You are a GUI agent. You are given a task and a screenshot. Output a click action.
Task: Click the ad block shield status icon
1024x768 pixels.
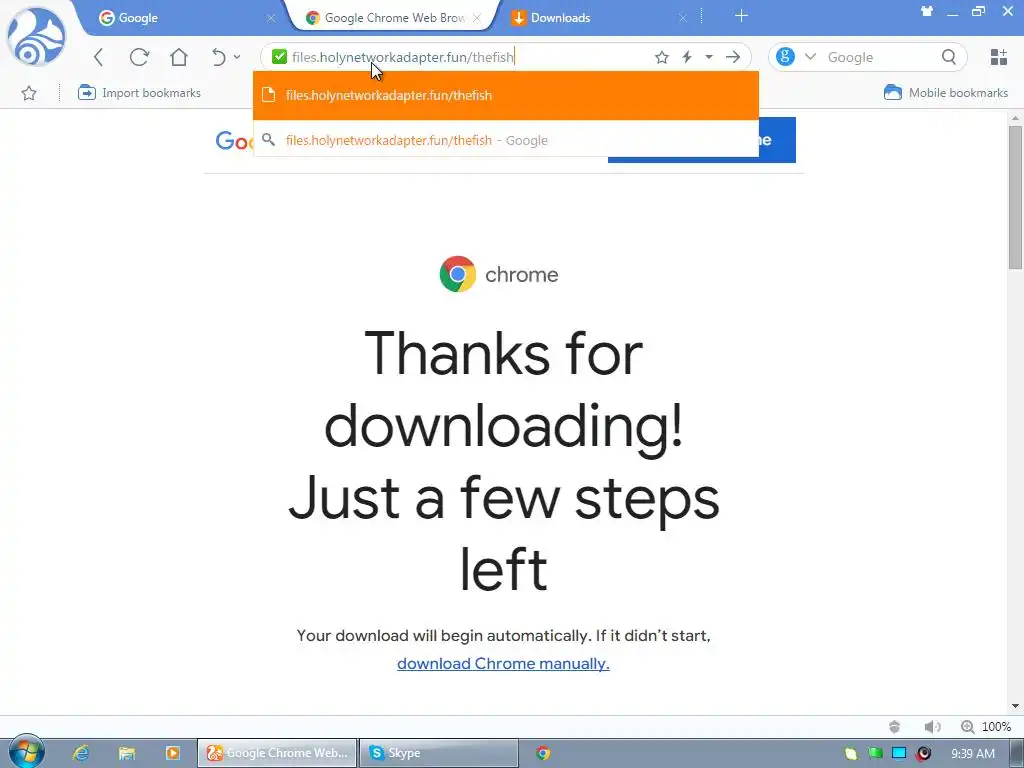(x=895, y=726)
